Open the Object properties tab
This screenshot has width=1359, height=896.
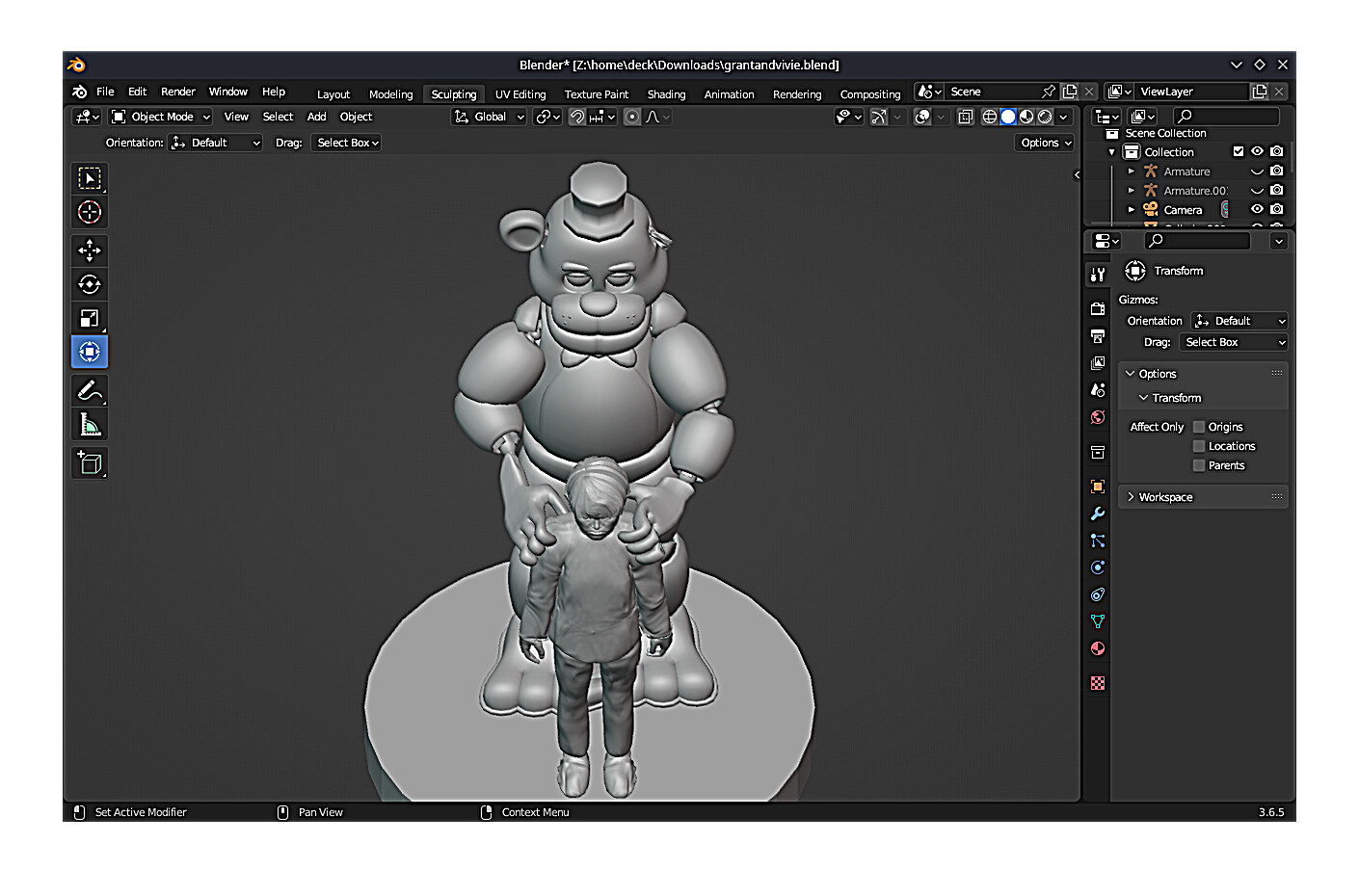[x=1098, y=487]
